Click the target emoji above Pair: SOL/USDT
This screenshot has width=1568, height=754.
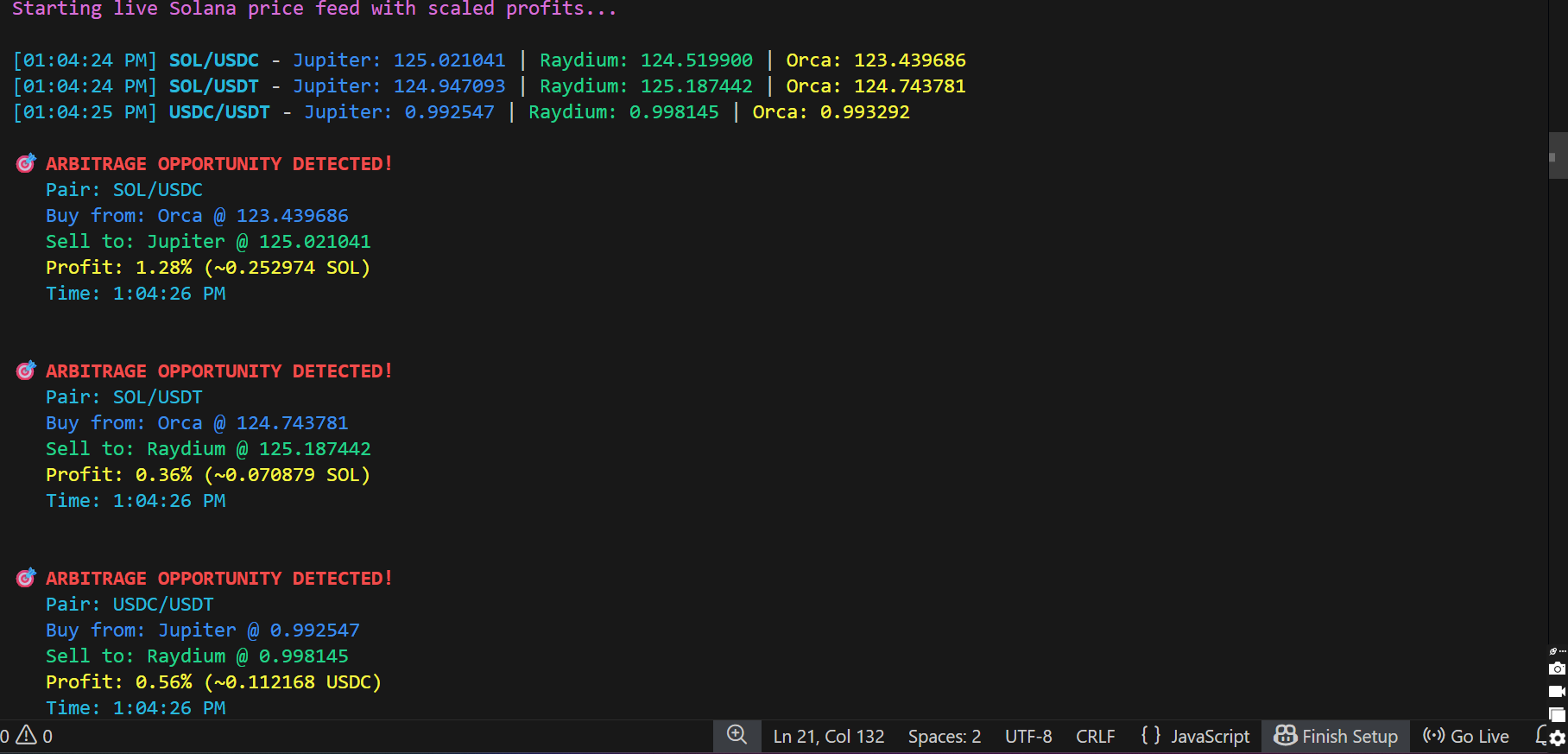(x=26, y=371)
